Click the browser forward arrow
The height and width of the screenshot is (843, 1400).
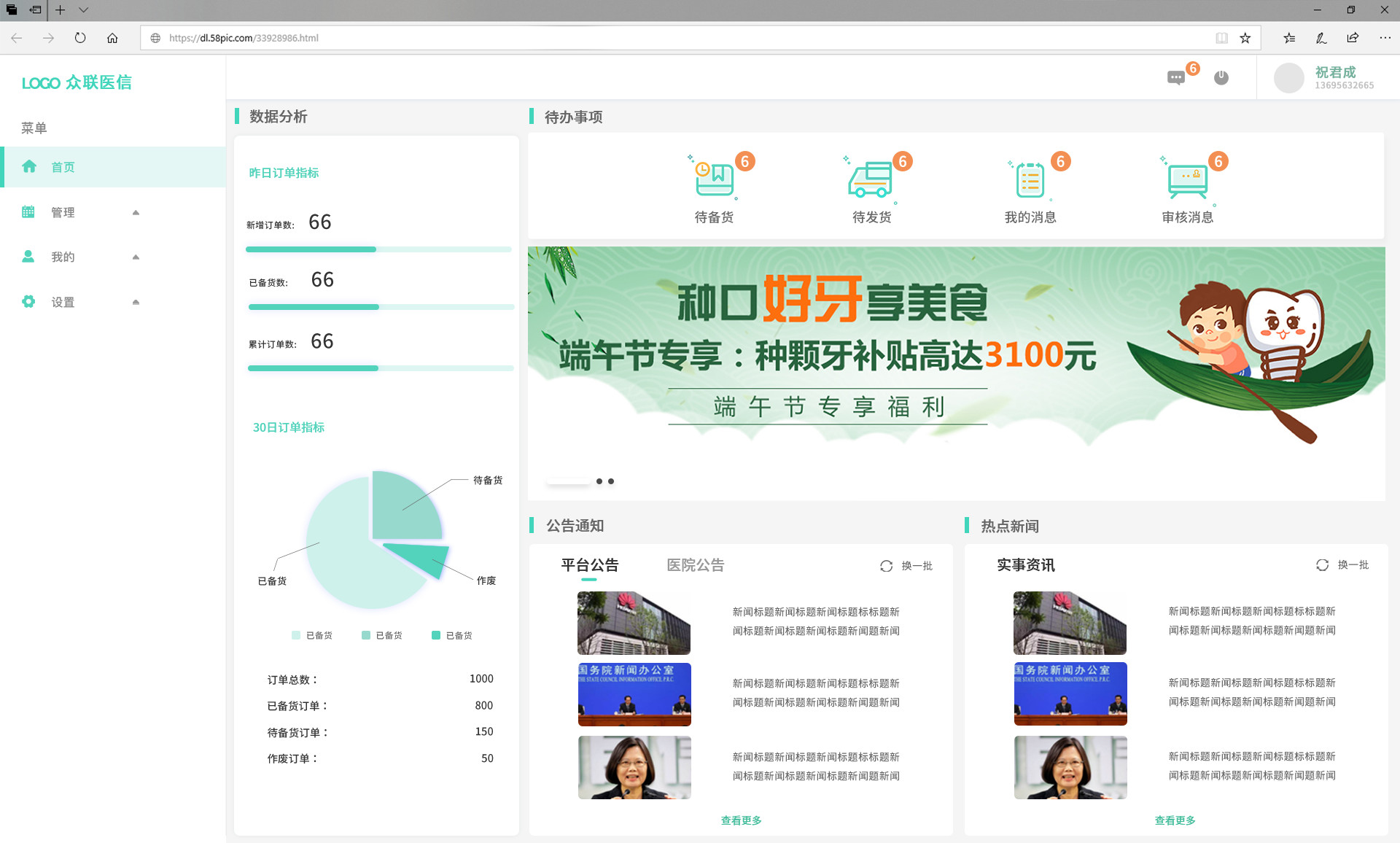click(x=49, y=38)
